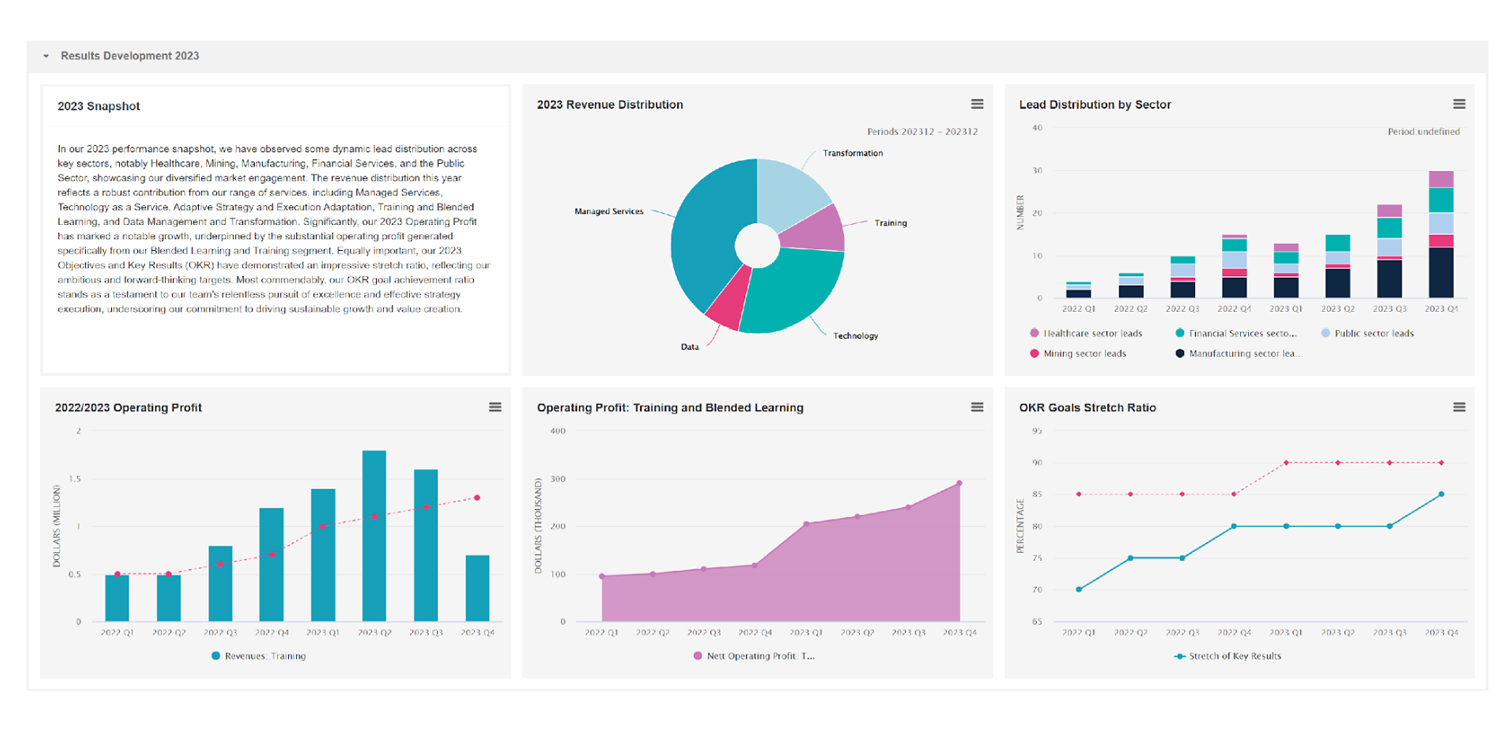The height and width of the screenshot is (735, 1509).
Task: Open the 2022/2023 Operating Profit chart menu
Action: (x=495, y=407)
